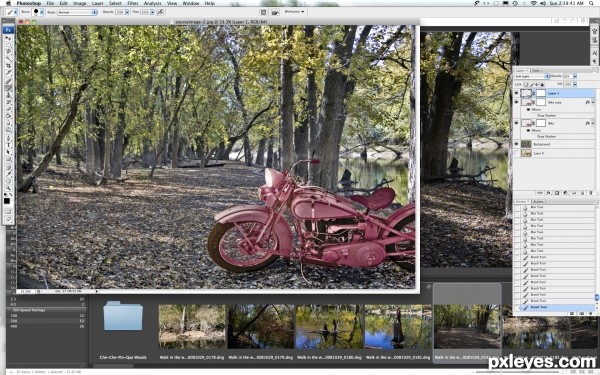Viewport: 600px width, 375px height.
Task: Select the Rectangular Marquee tool
Action: coord(8,44)
